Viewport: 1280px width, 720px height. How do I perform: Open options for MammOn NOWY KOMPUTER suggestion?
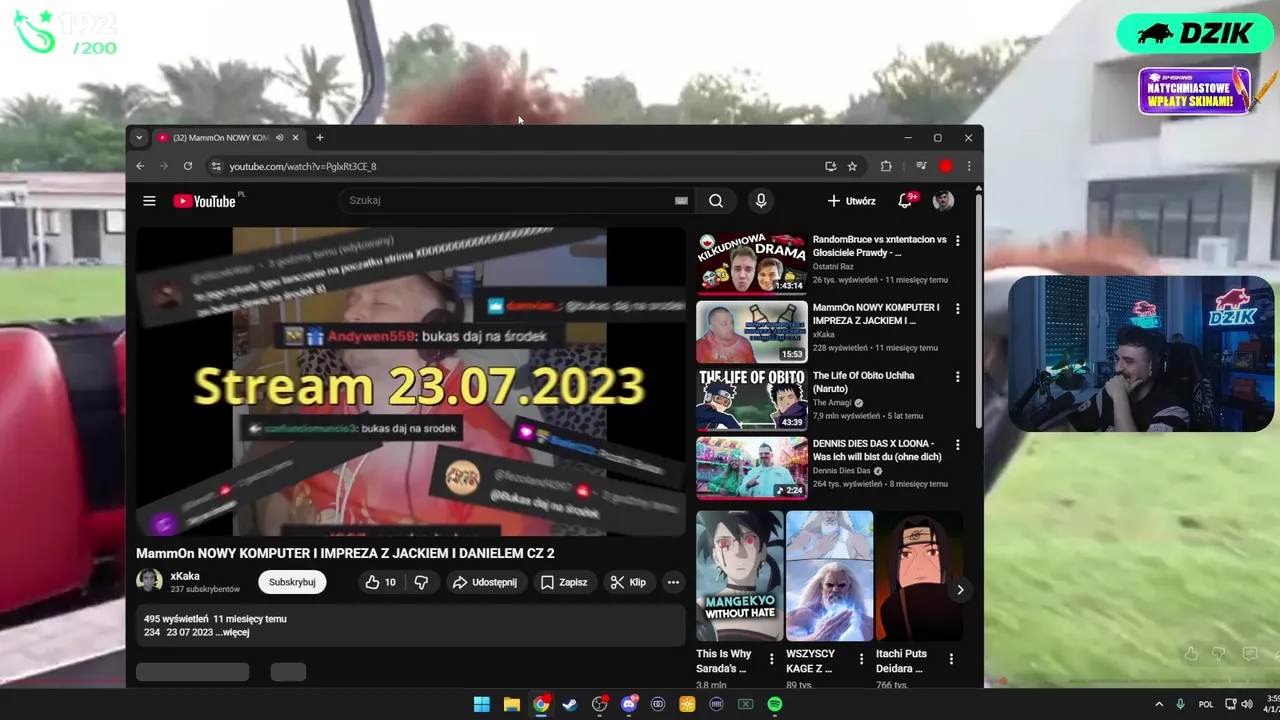point(957,309)
